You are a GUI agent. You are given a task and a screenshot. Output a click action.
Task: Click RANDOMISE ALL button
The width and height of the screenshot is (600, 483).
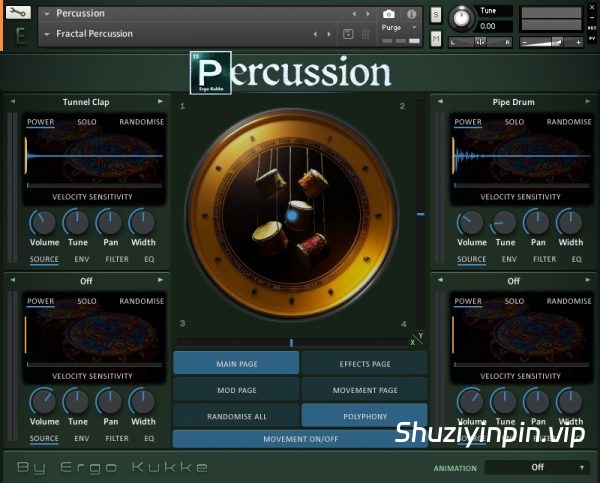tap(236, 416)
